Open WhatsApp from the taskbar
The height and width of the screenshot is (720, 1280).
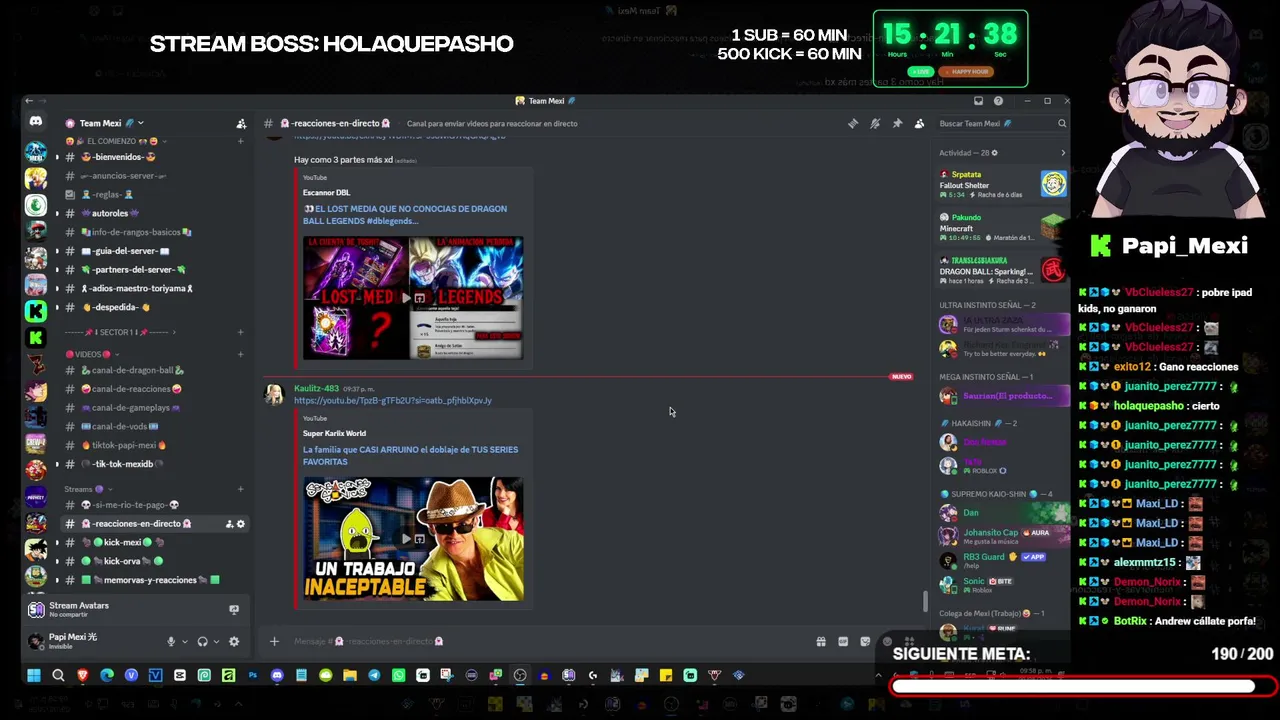point(399,676)
